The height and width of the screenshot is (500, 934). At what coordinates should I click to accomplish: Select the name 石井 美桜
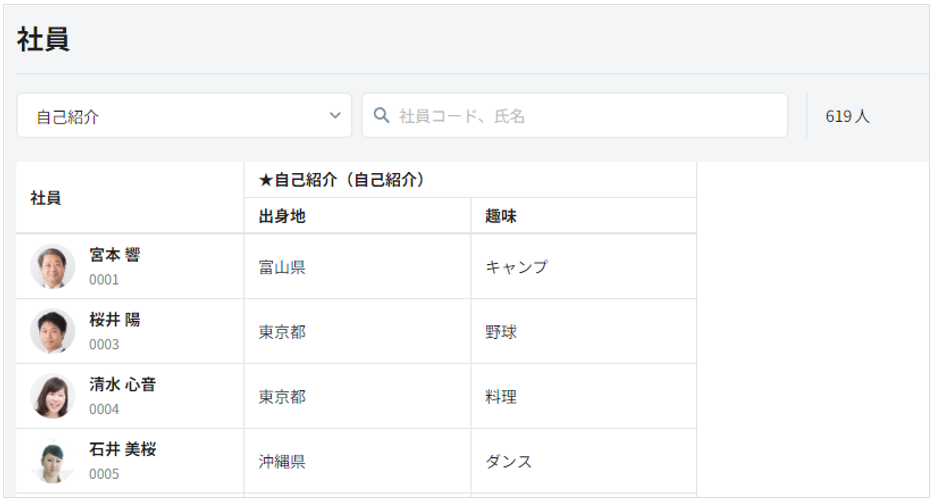pyautogui.click(x=122, y=450)
